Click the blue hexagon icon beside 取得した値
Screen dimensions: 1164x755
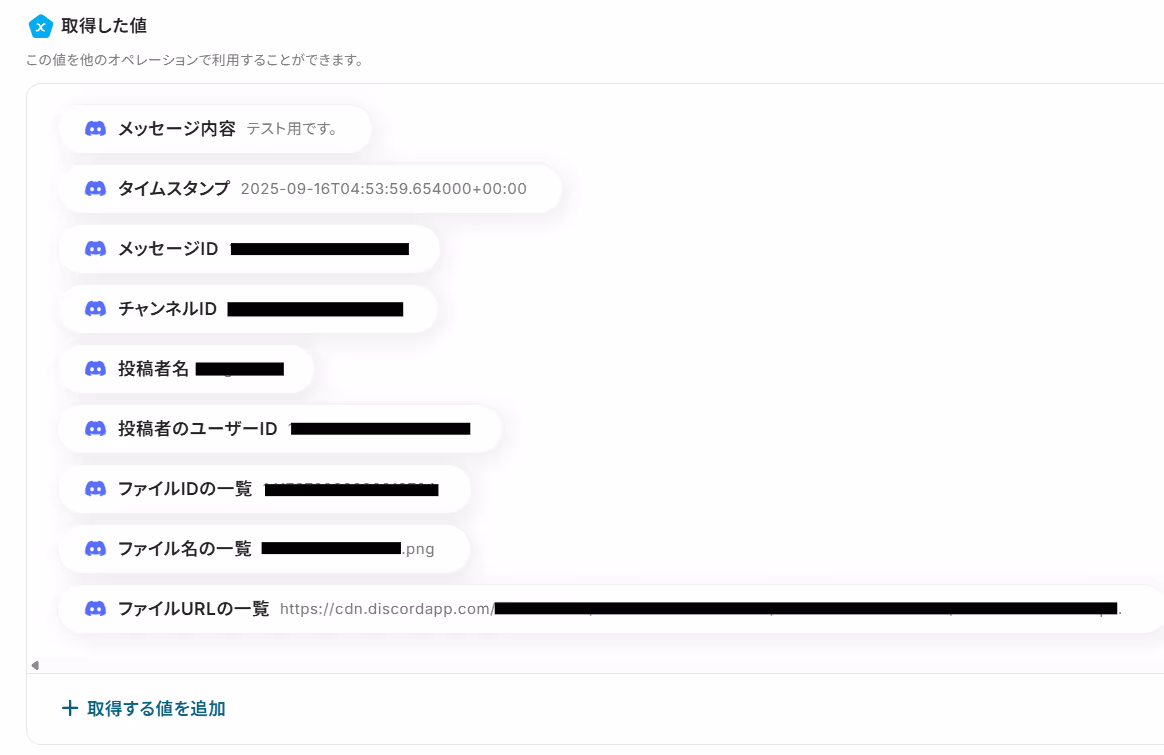(40, 27)
